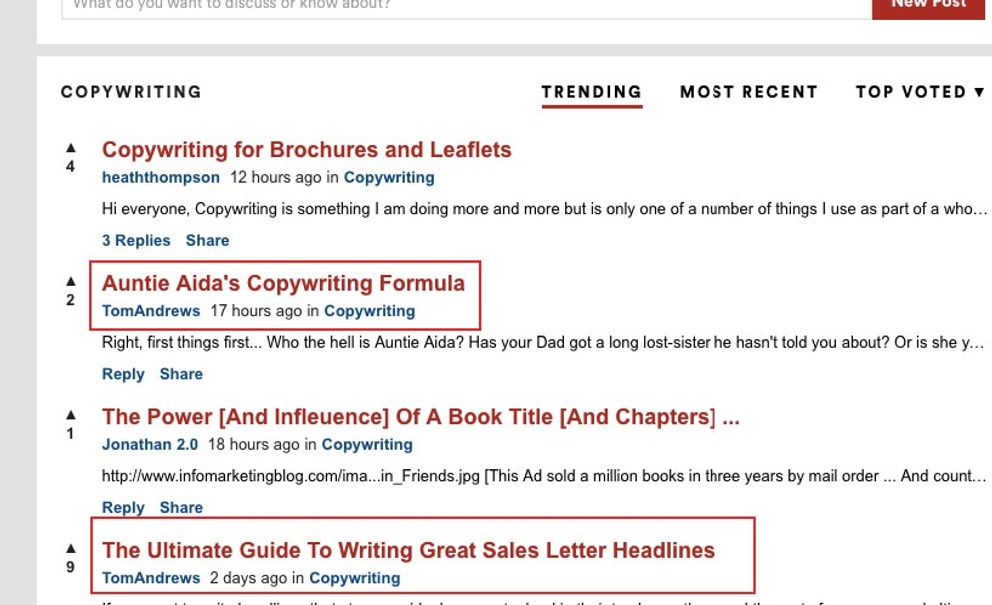The width and height of the screenshot is (992, 605).
Task: Upvote Ultimate Guide To Sales Letter Headlines
Action: coord(71,548)
